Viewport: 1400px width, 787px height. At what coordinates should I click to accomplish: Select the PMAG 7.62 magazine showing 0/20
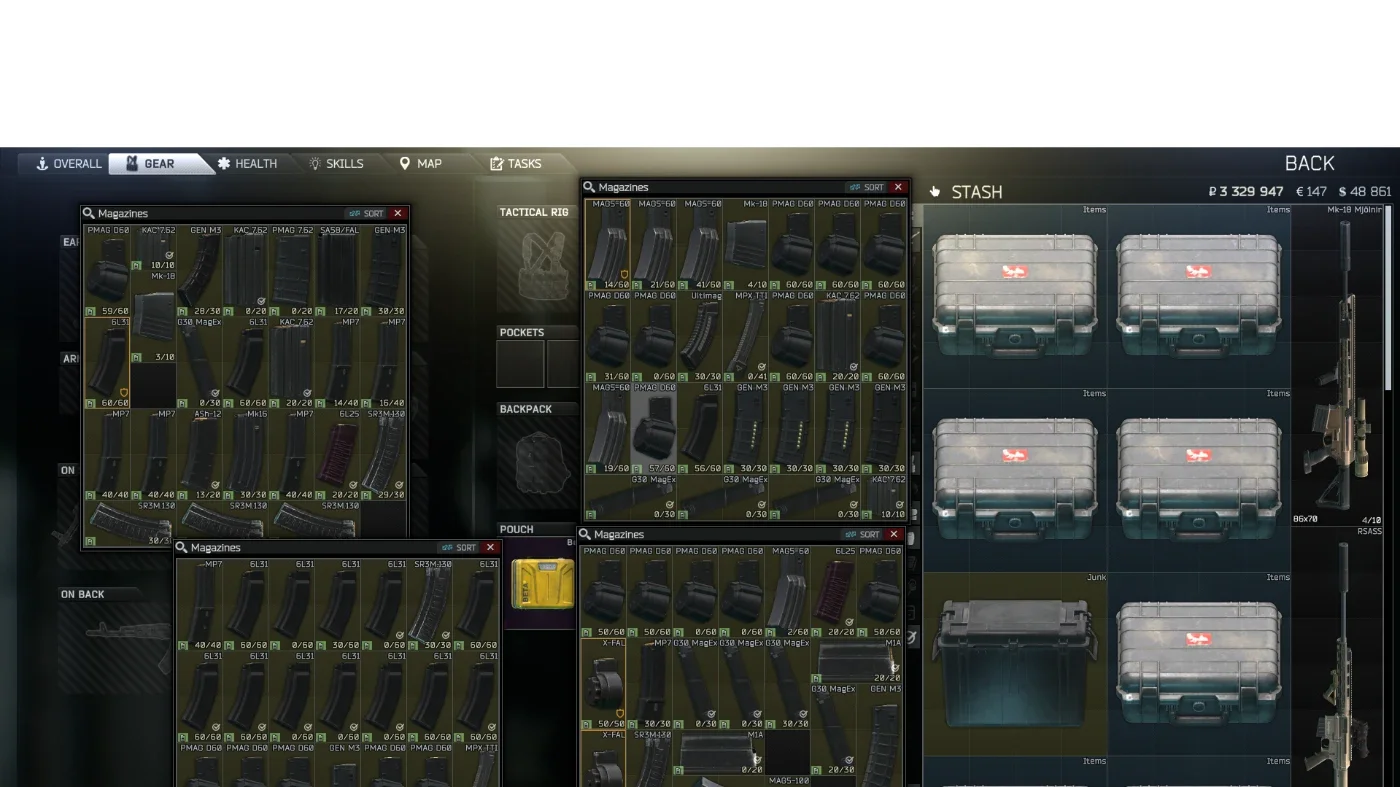(x=292, y=271)
